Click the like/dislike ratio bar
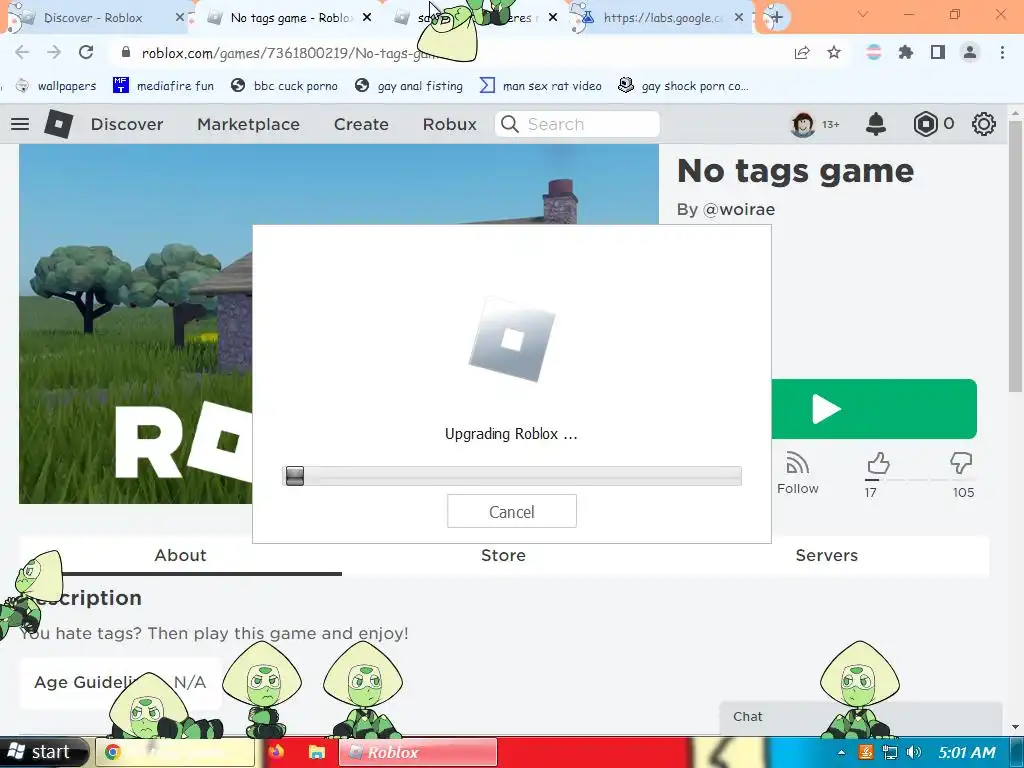 tap(920, 480)
